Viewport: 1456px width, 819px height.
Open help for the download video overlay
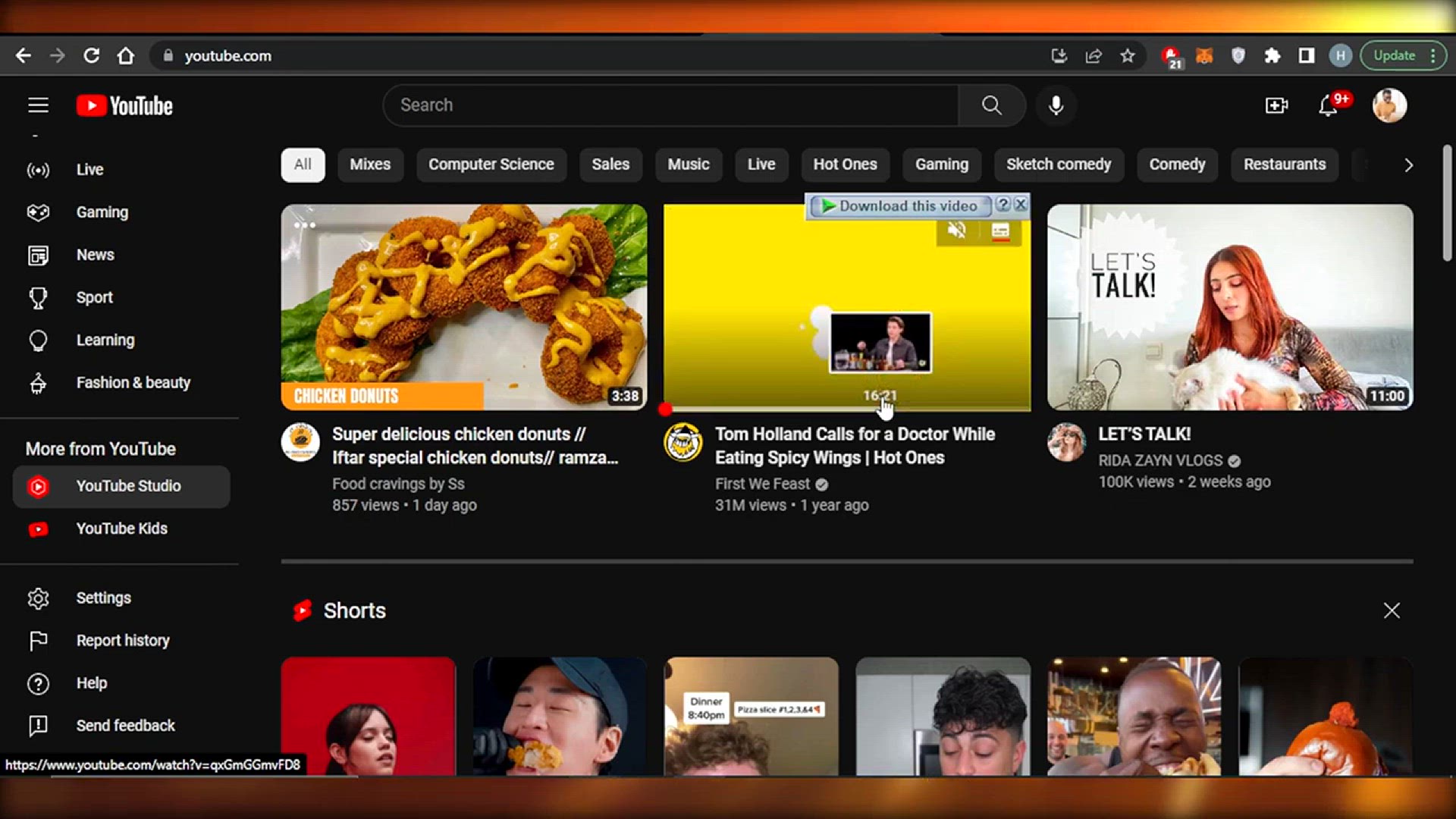1003,205
